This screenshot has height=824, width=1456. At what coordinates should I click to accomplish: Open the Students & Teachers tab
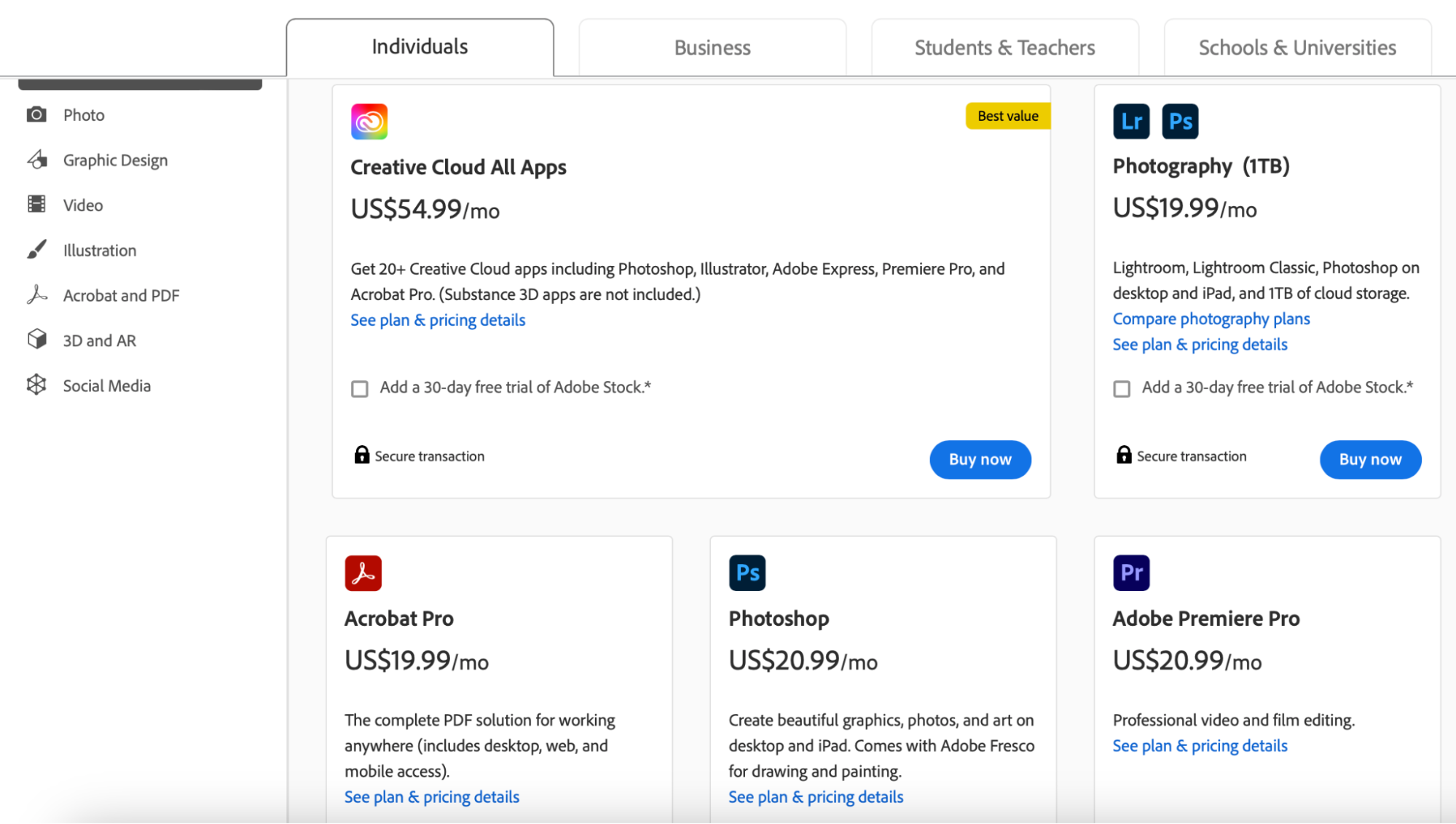(1004, 48)
